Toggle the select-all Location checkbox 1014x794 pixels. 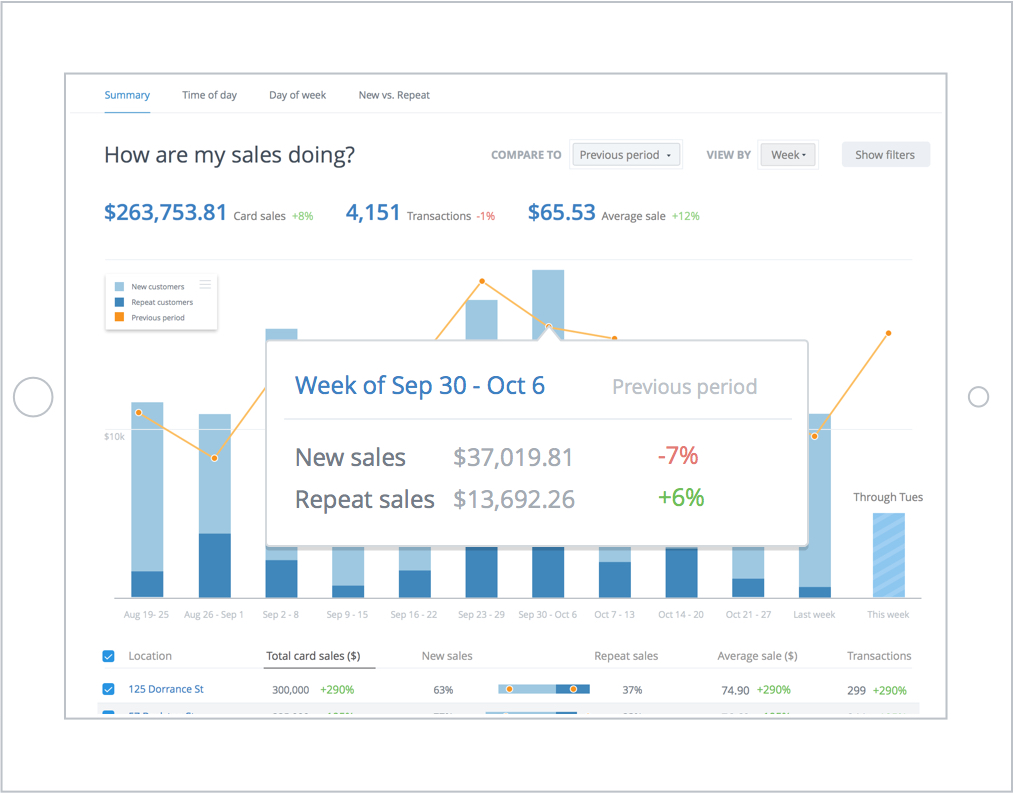click(x=108, y=656)
